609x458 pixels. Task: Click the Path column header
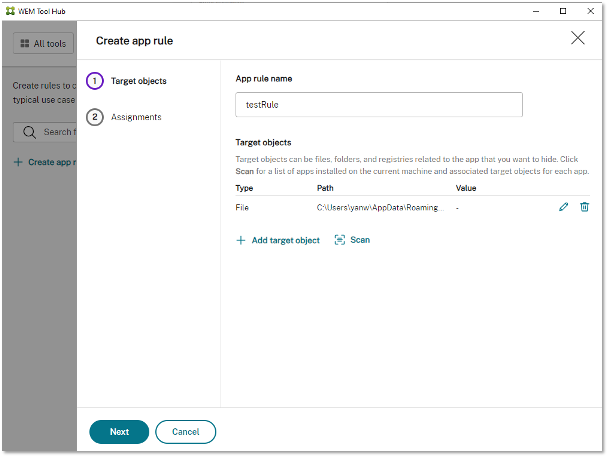326,187
